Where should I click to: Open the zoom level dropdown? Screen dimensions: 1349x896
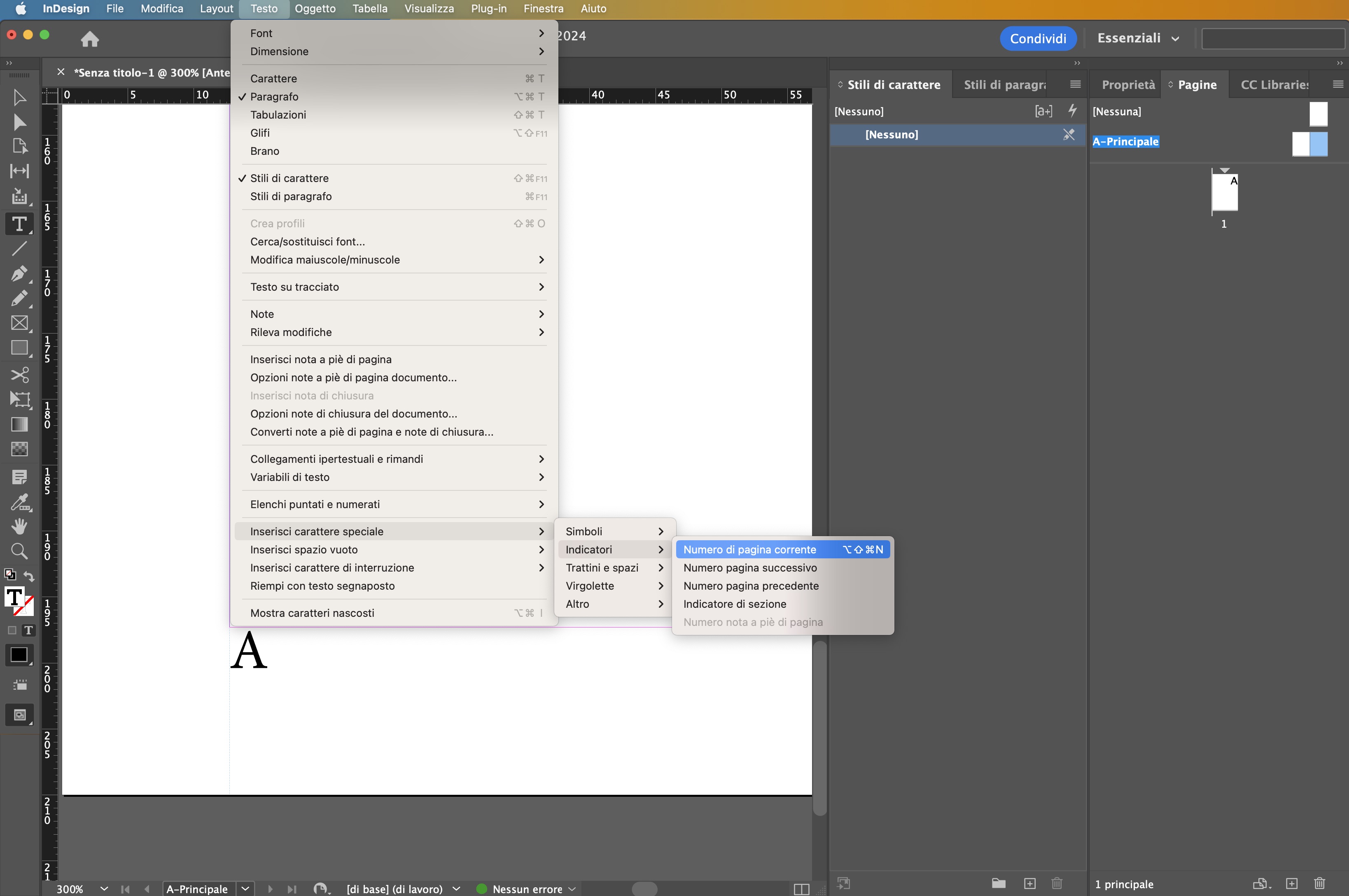104,889
